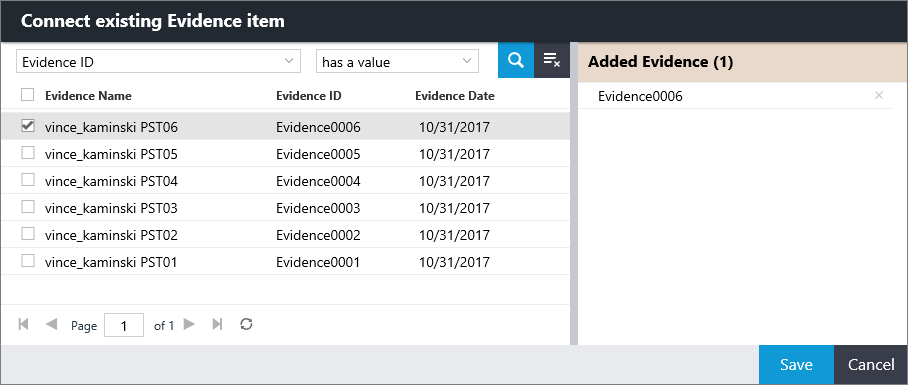Click the page number input field
This screenshot has width=908, height=385.
click(124, 325)
